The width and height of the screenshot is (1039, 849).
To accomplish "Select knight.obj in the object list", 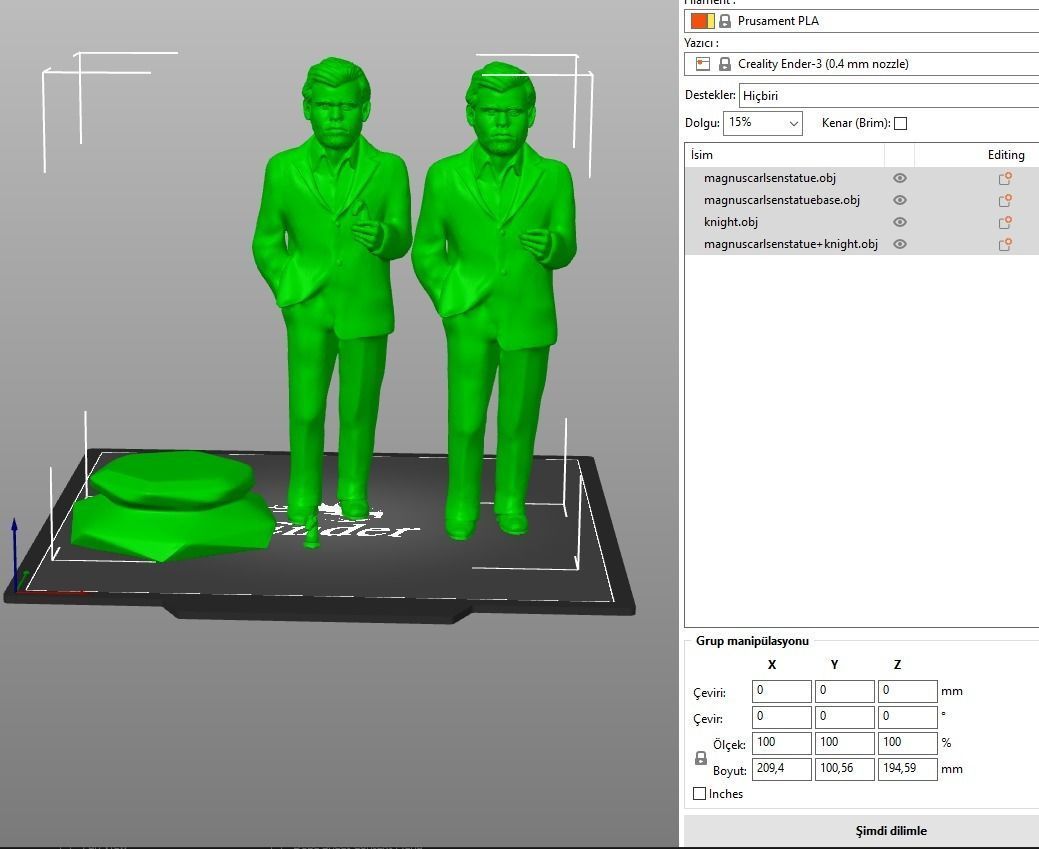I will point(731,222).
